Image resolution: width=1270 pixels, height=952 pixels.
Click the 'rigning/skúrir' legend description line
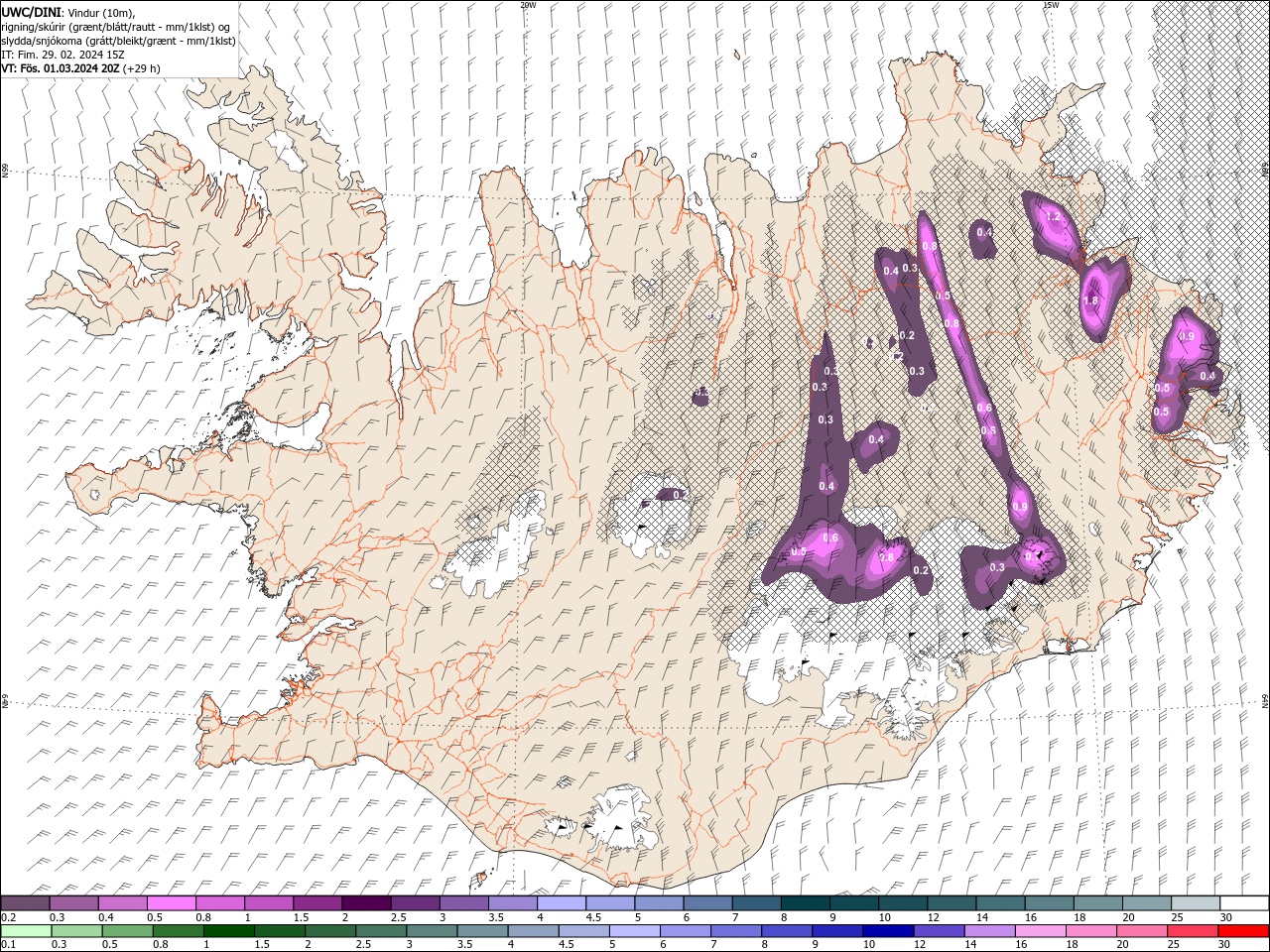pos(115,27)
